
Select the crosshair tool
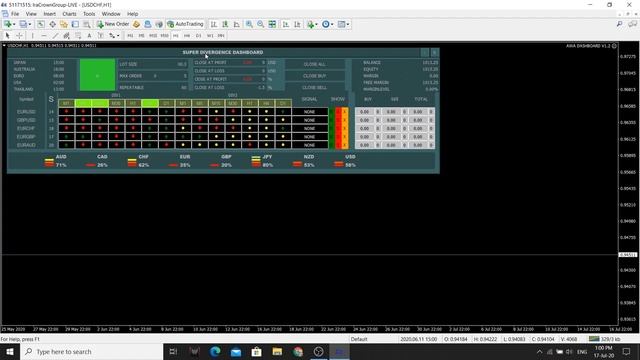[19, 36]
